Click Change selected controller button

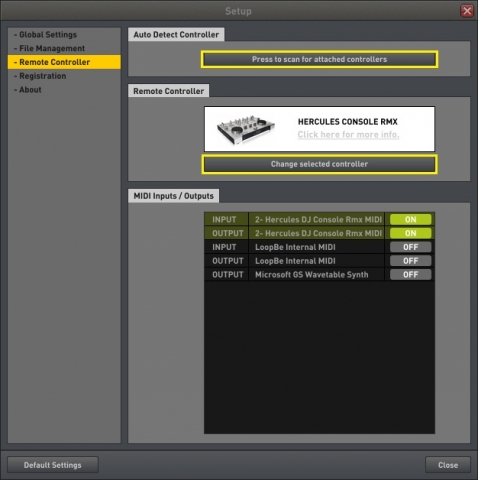[319, 164]
